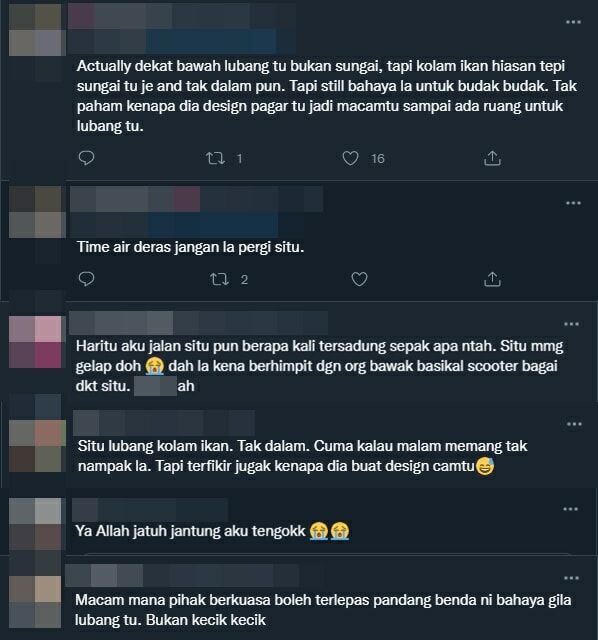
Task: Open the 'Macam mana pihak berkuasa' tweet text
Action: pos(323,610)
